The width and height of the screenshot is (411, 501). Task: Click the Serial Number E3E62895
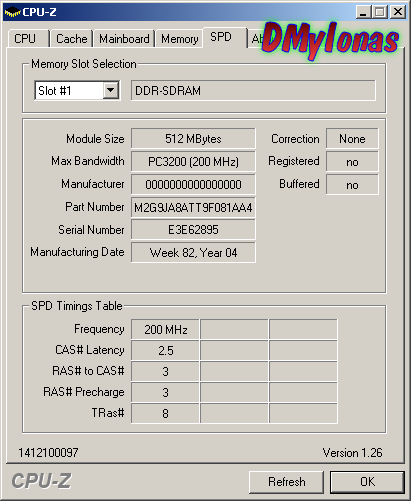point(193,230)
